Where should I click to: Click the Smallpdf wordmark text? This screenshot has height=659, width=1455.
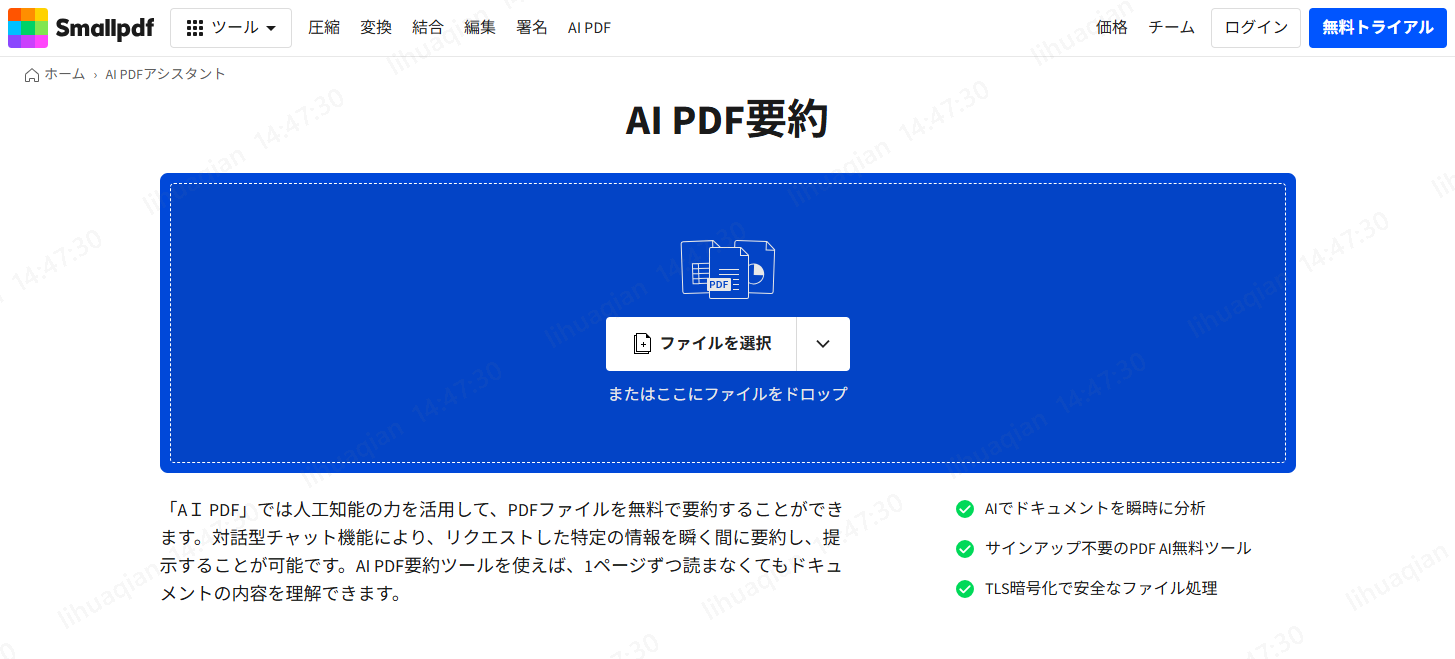(105, 28)
